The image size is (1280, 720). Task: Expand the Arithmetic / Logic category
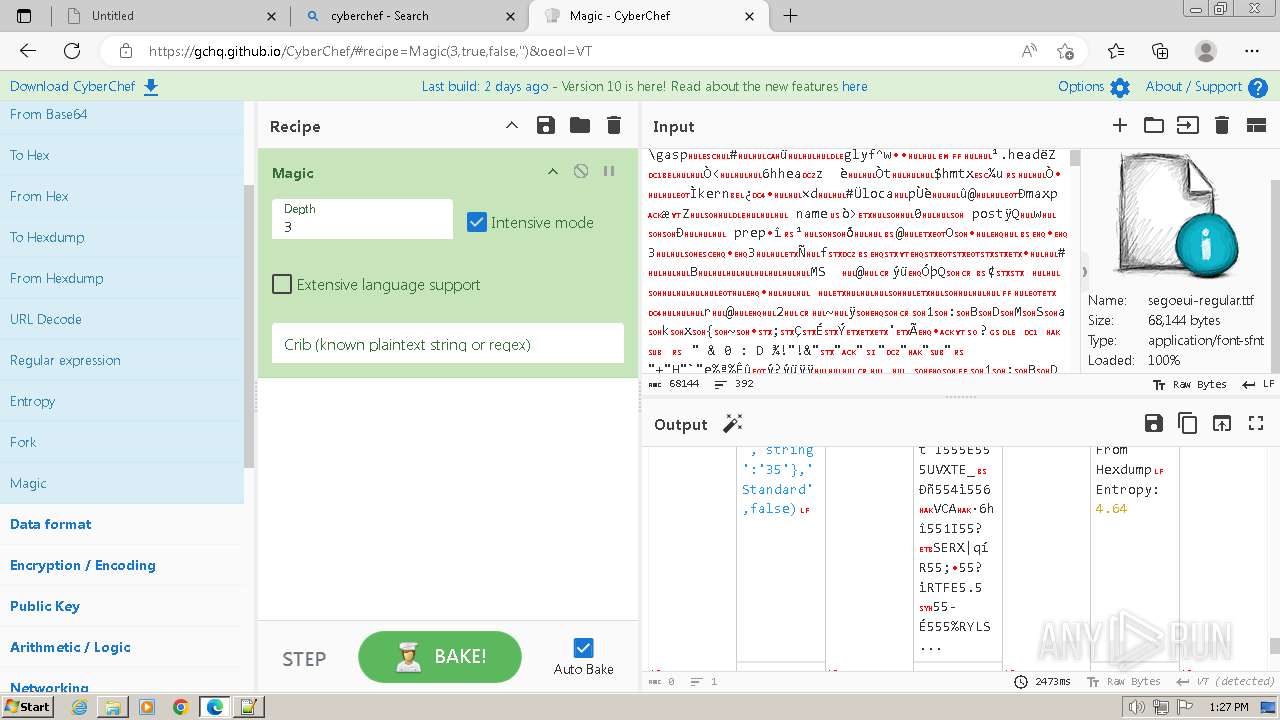pos(70,647)
